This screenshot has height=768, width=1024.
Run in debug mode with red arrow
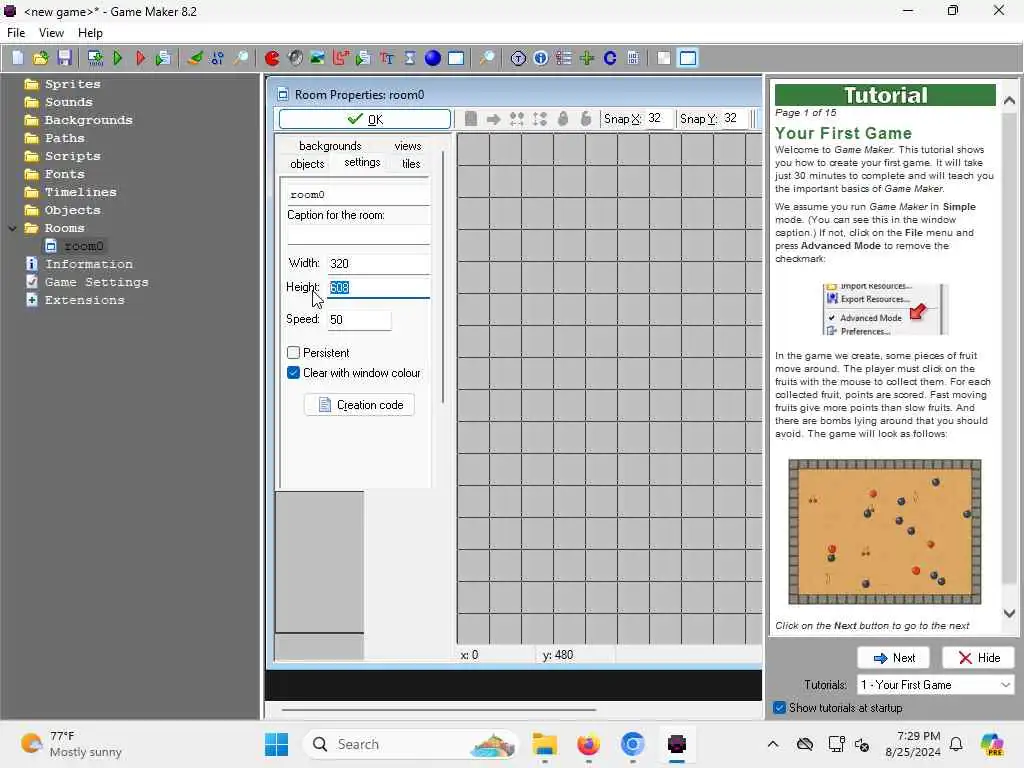(x=140, y=58)
